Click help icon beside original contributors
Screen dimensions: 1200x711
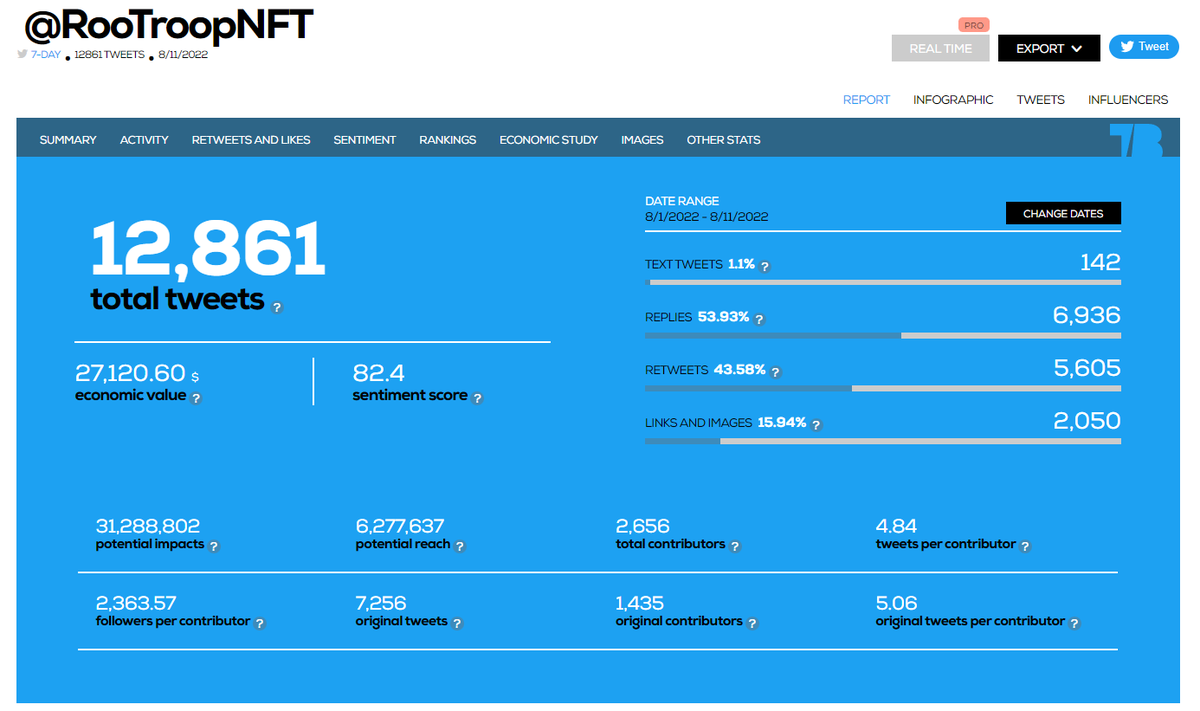(752, 623)
